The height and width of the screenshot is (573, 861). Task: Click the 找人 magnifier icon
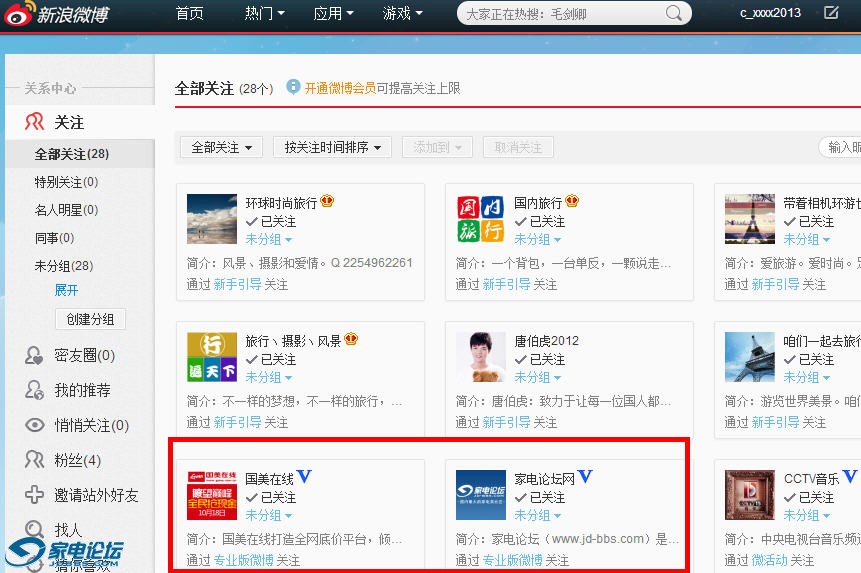[34, 529]
